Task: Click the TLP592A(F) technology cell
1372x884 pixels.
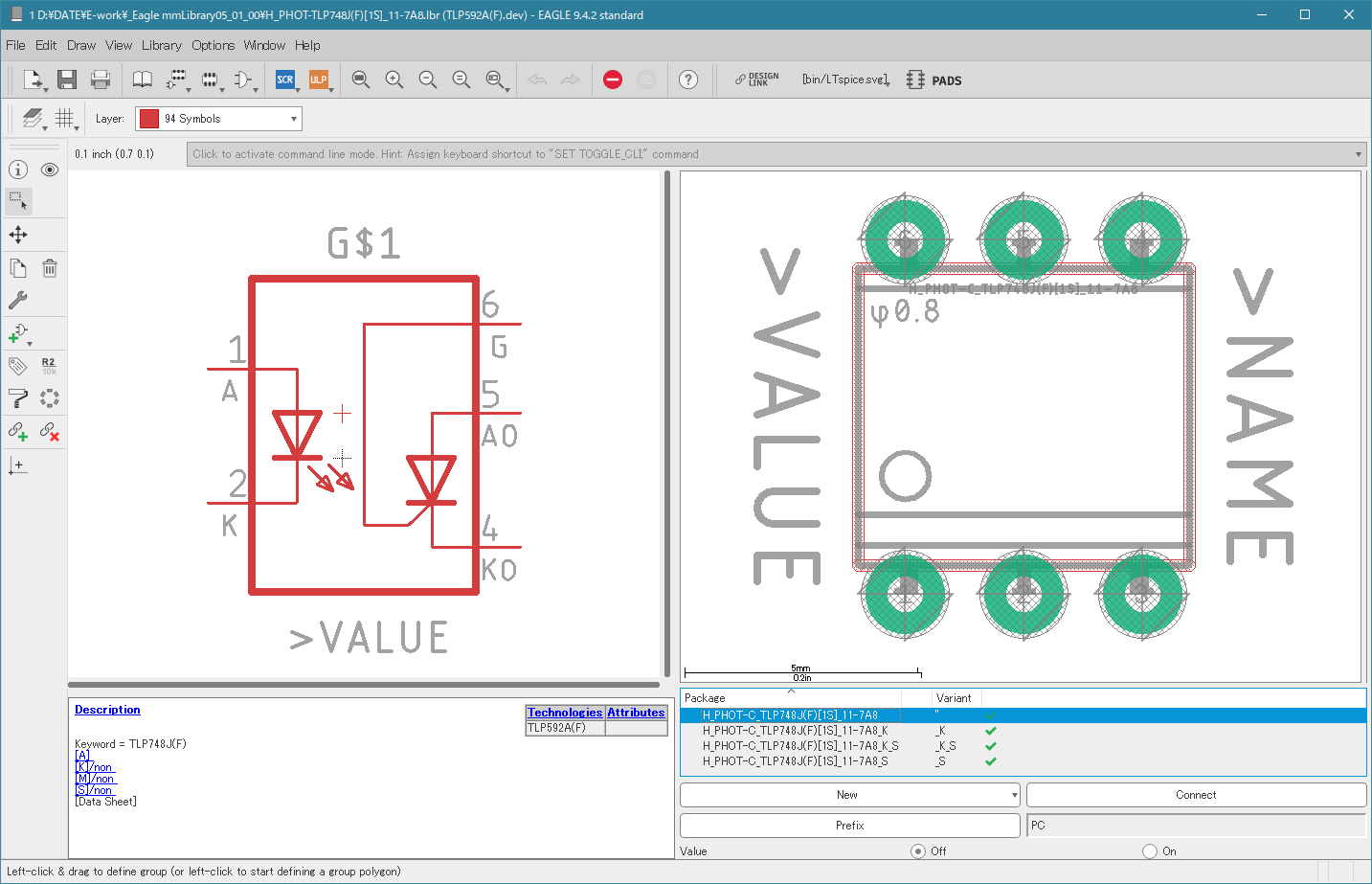Action: click(566, 728)
